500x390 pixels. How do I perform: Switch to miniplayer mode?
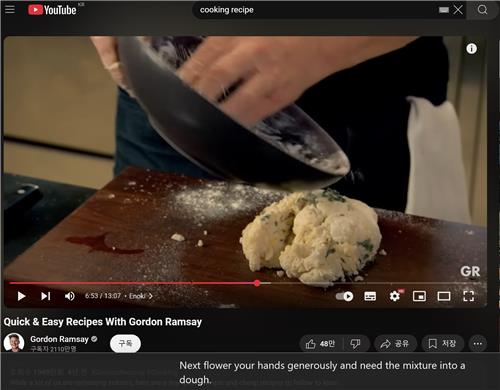tap(419, 296)
